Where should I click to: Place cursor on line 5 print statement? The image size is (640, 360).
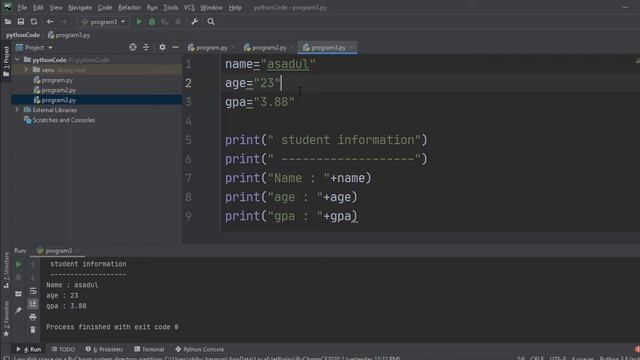[326, 140]
